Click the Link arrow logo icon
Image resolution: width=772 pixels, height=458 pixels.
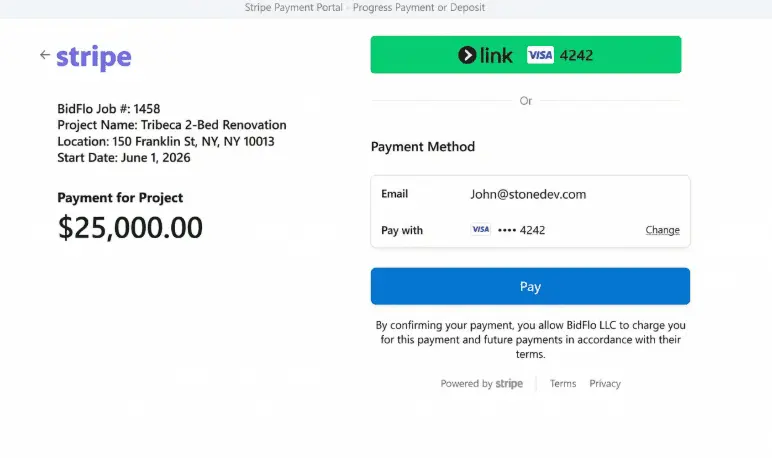tap(467, 55)
